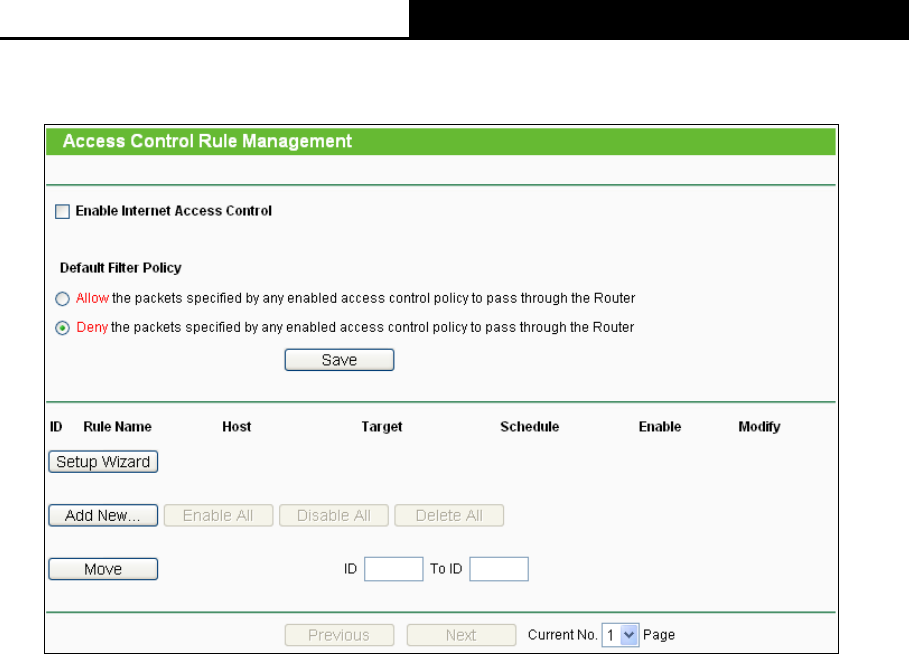Image resolution: width=909 pixels, height=654 pixels.
Task: Click the Target column header
Action: (x=381, y=427)
